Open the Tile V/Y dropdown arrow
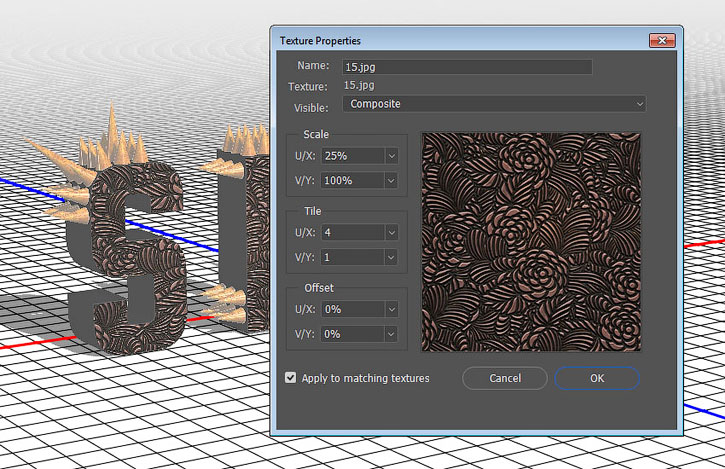Image resolution: width=725 pixels, height=469 pixels. click(391, 257)
